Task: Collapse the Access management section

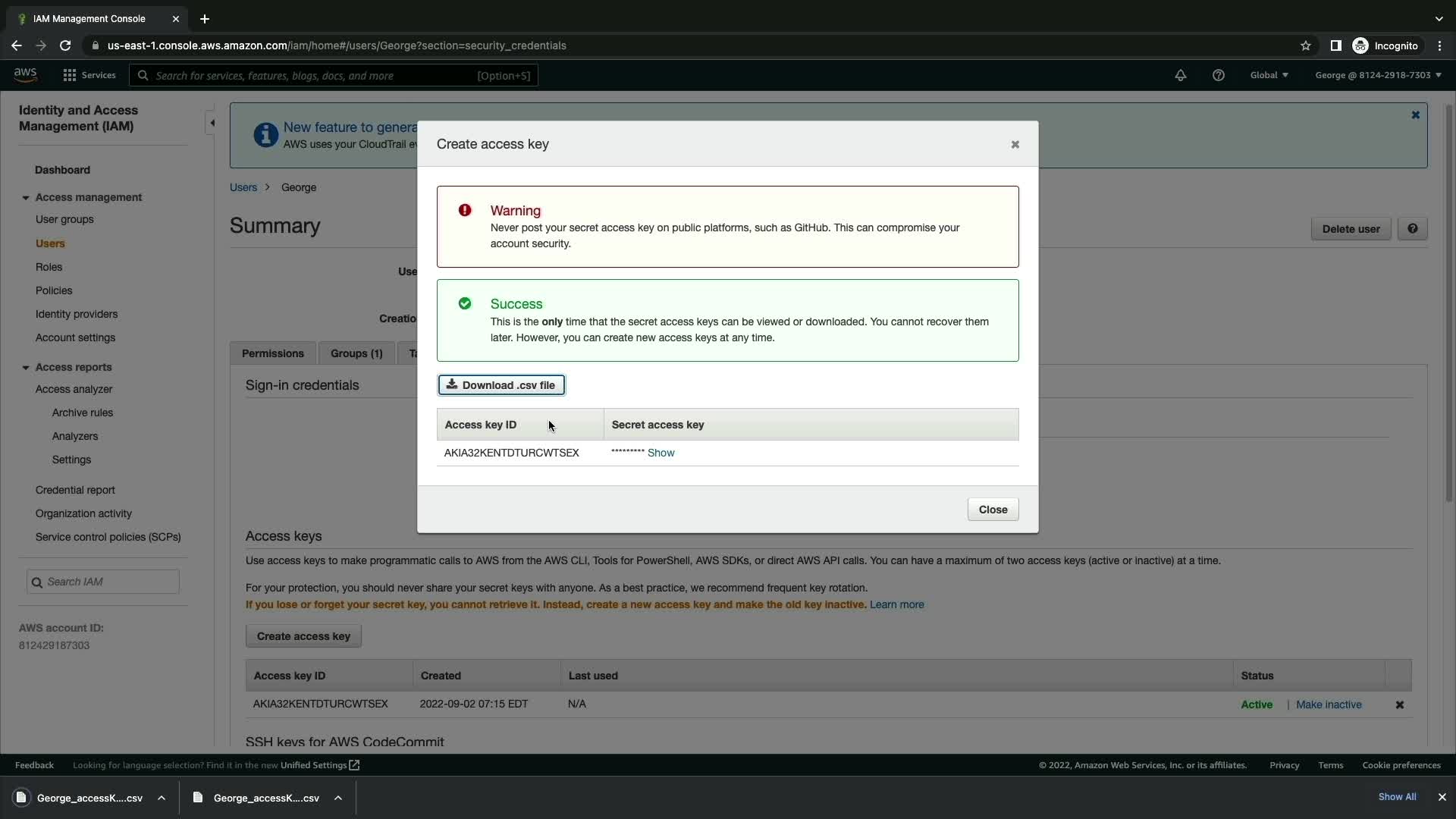Action: 26,198
